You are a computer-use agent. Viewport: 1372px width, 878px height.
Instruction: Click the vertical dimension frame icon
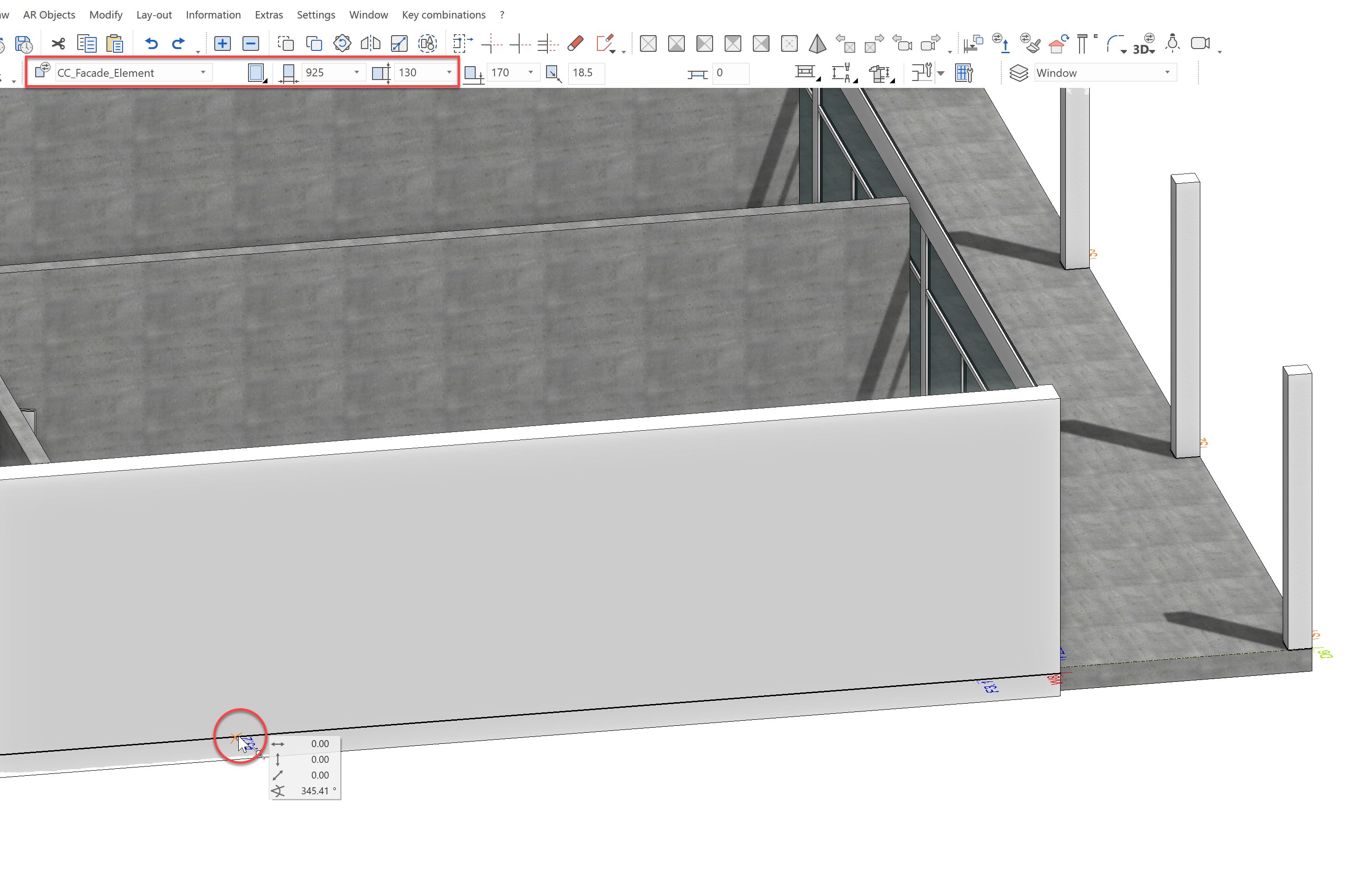point(844,73)
